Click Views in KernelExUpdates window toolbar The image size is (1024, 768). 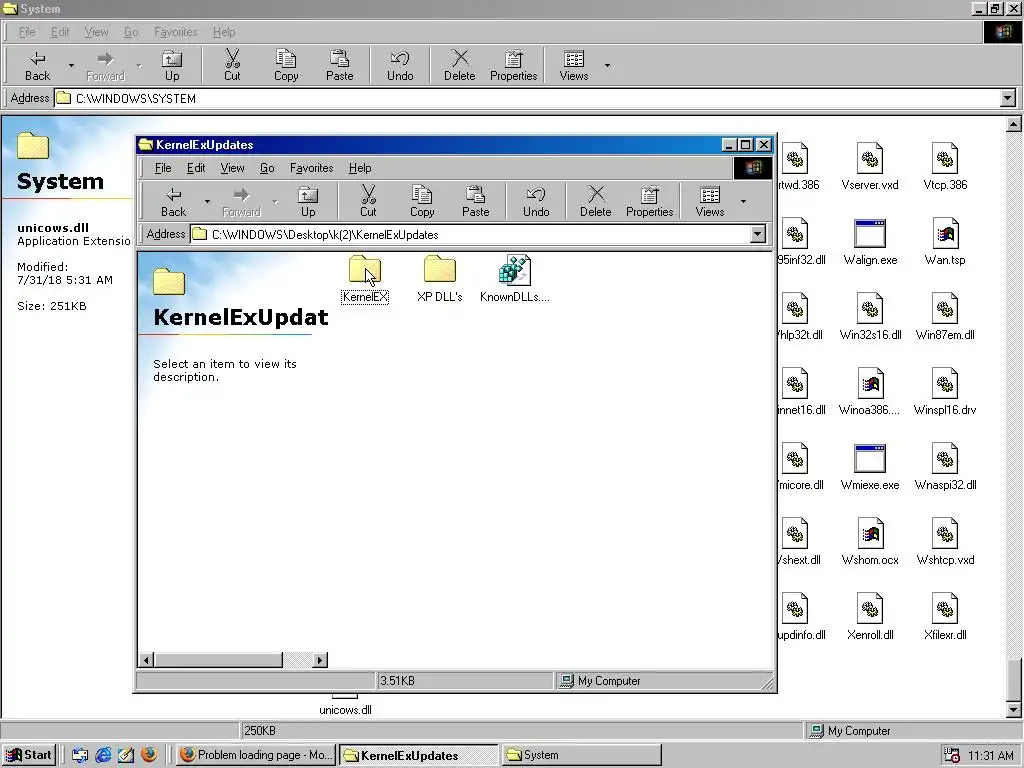coord(709,202)
